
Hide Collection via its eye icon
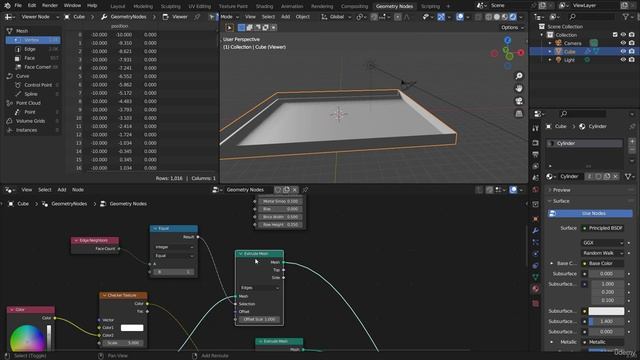point(623,35)
